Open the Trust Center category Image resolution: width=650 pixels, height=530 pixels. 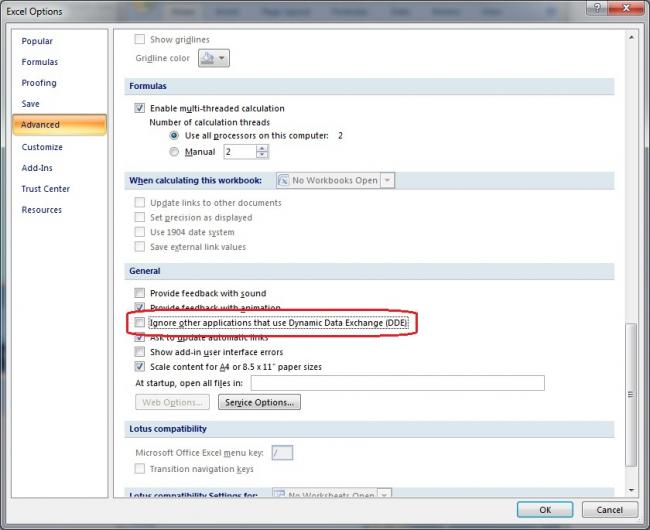click(46, 189)
